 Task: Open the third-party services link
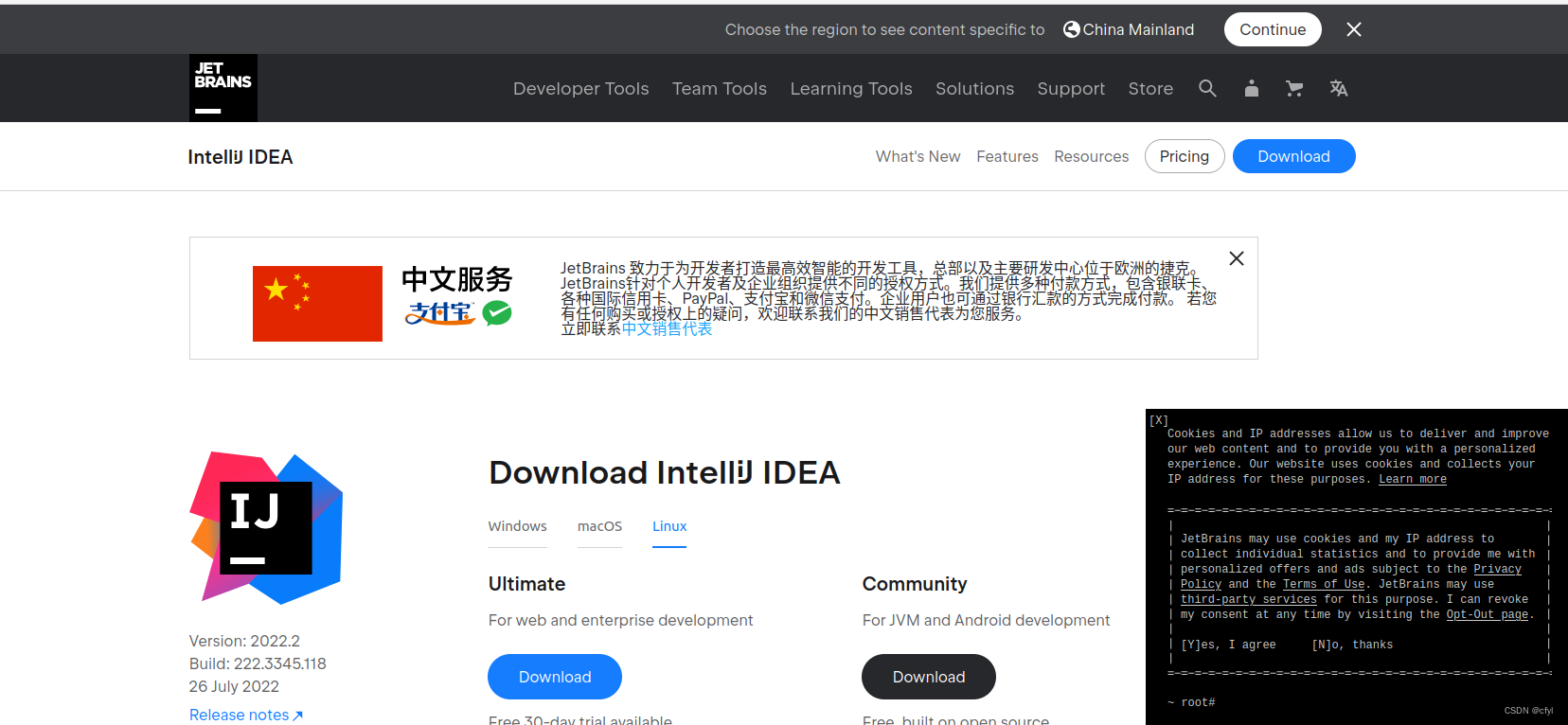pyautogui.click(x=1249, y=599)
